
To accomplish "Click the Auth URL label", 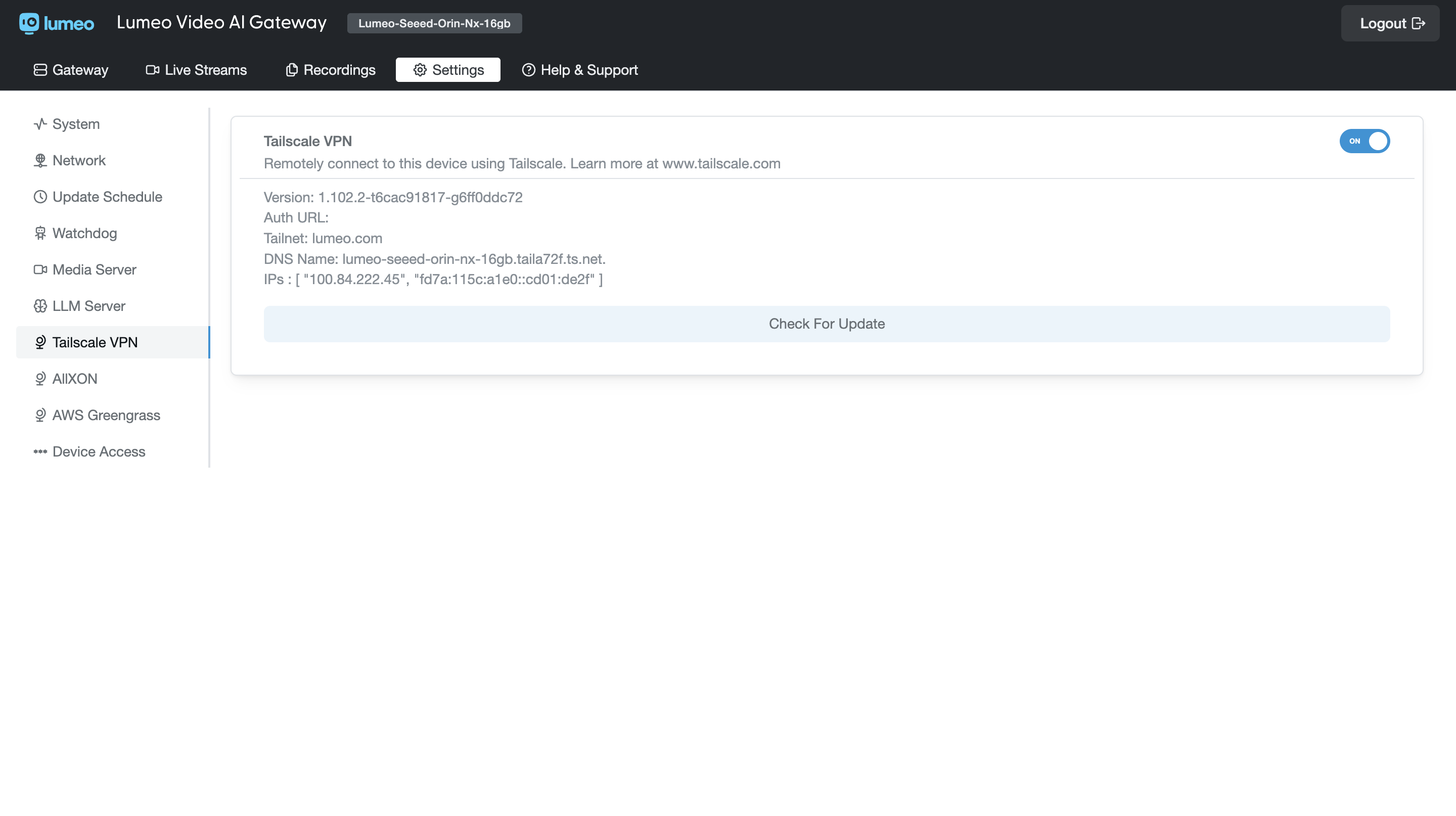I will pos(296,217).
